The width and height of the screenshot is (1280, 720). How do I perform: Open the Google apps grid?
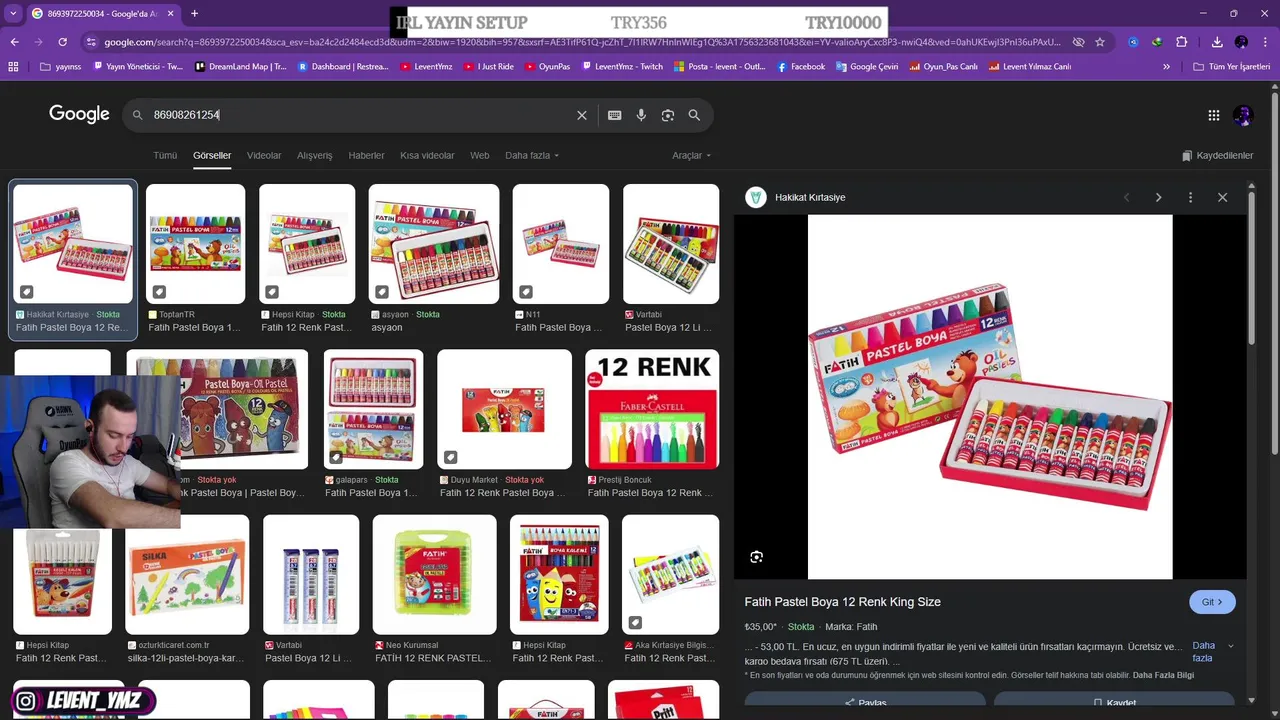coord(1214,115)
